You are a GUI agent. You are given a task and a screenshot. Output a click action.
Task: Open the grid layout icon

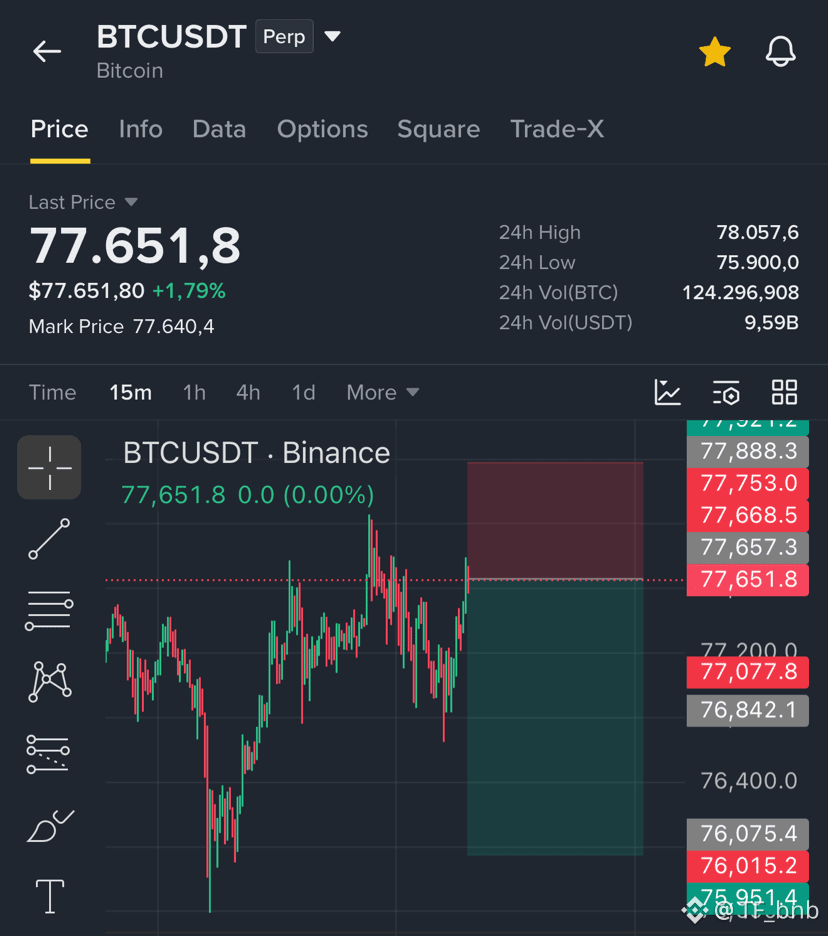click(x=784, y=392)
